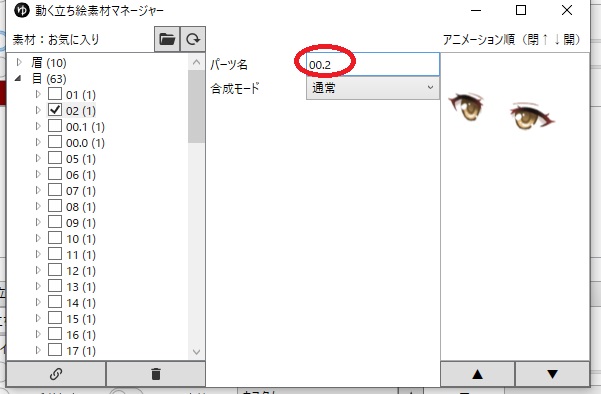Screen dimensions: 601x394
Task: Enable the 01 (1) checkbox
Action: (x=55, y=94)
